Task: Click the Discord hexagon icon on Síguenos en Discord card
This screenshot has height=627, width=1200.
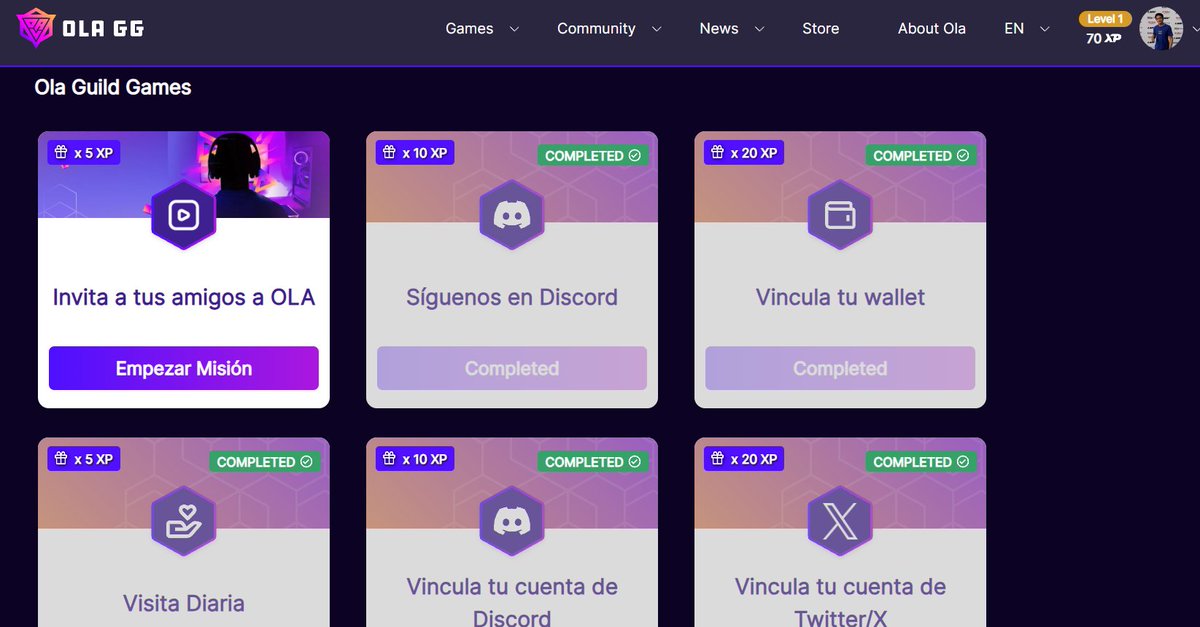Action: tap(512, 214)
